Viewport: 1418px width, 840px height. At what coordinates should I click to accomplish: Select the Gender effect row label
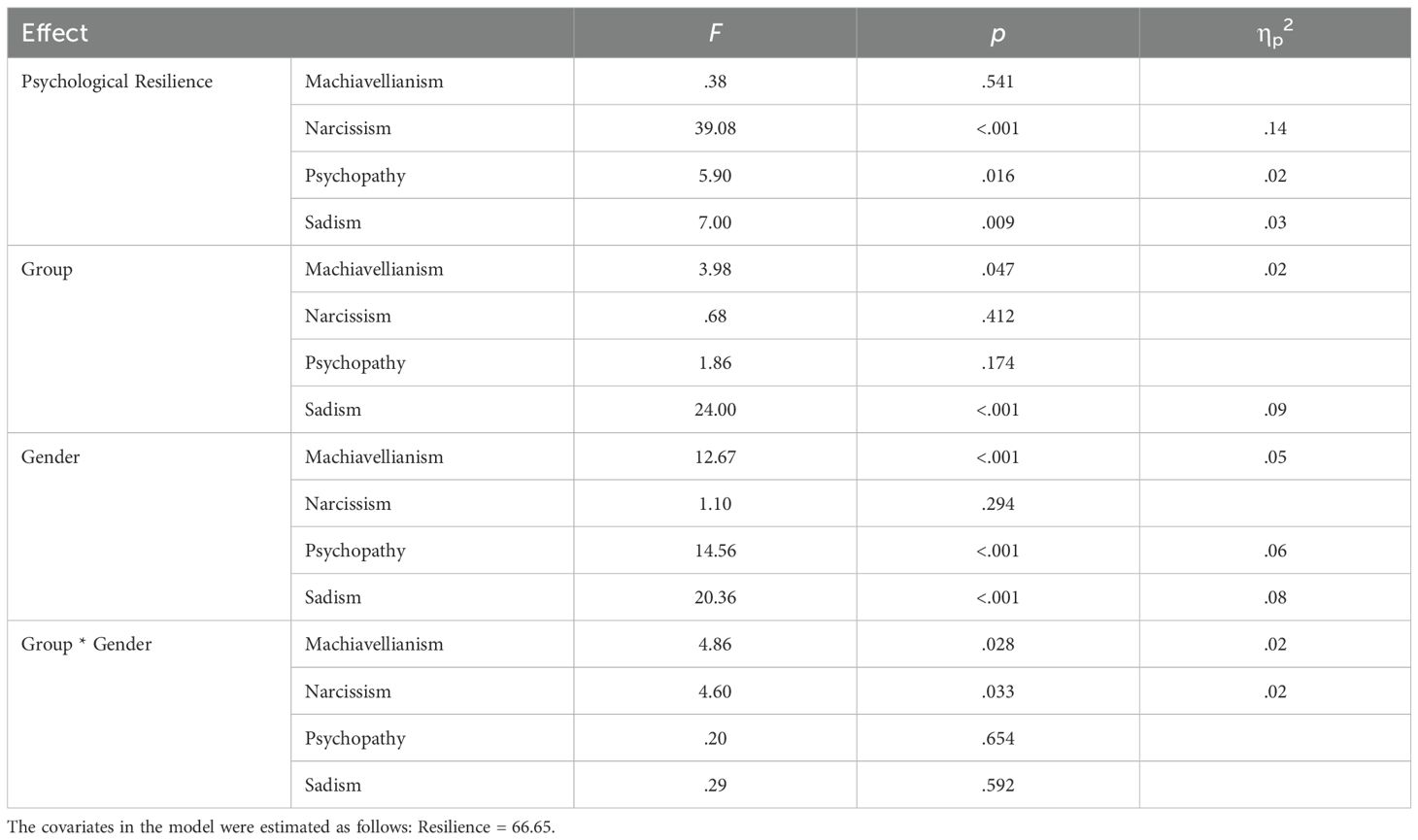coord(51,457)
